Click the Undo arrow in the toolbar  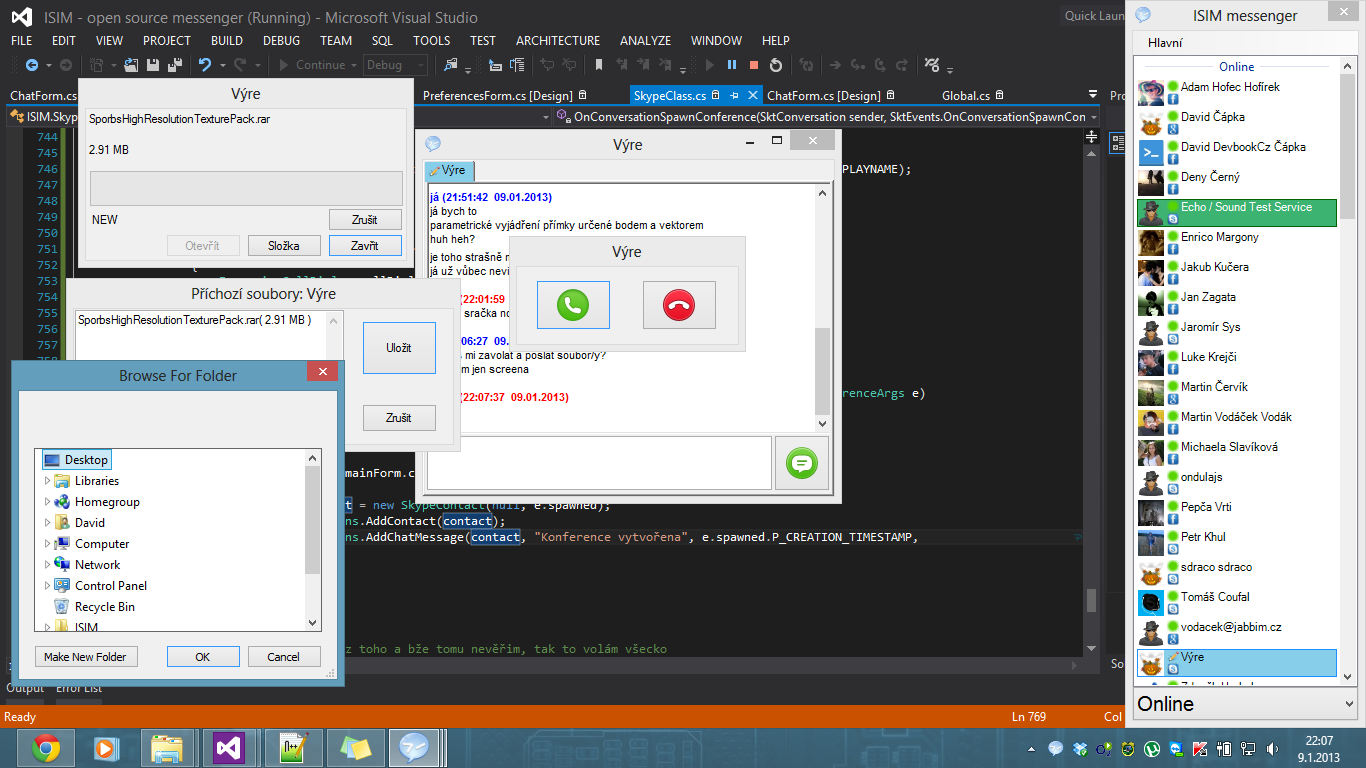point(205,65)
